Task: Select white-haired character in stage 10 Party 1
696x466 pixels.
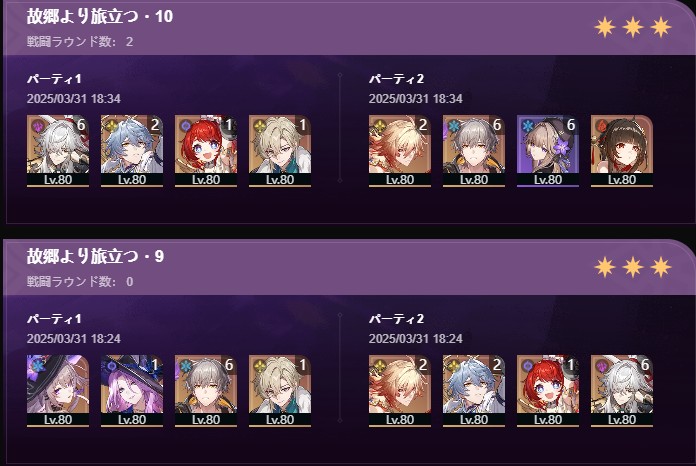Action: coord(58,151)
